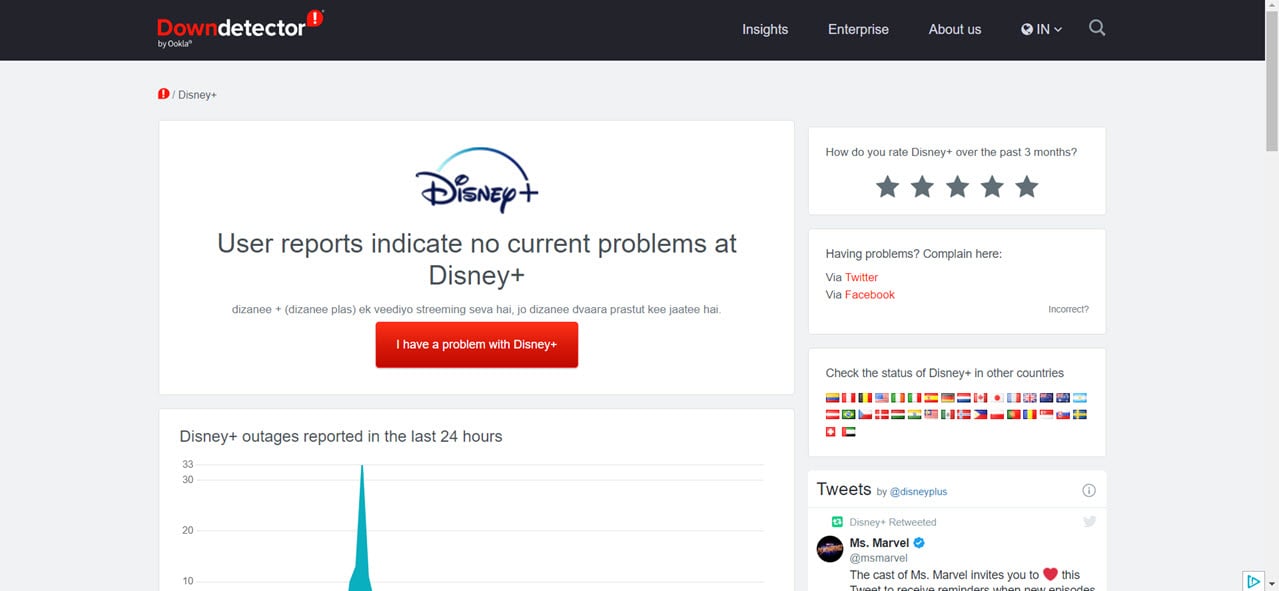The width and height of the screenshot is (1279, 591).
Task: Open the Insights menu item
Action: (765, 29)
